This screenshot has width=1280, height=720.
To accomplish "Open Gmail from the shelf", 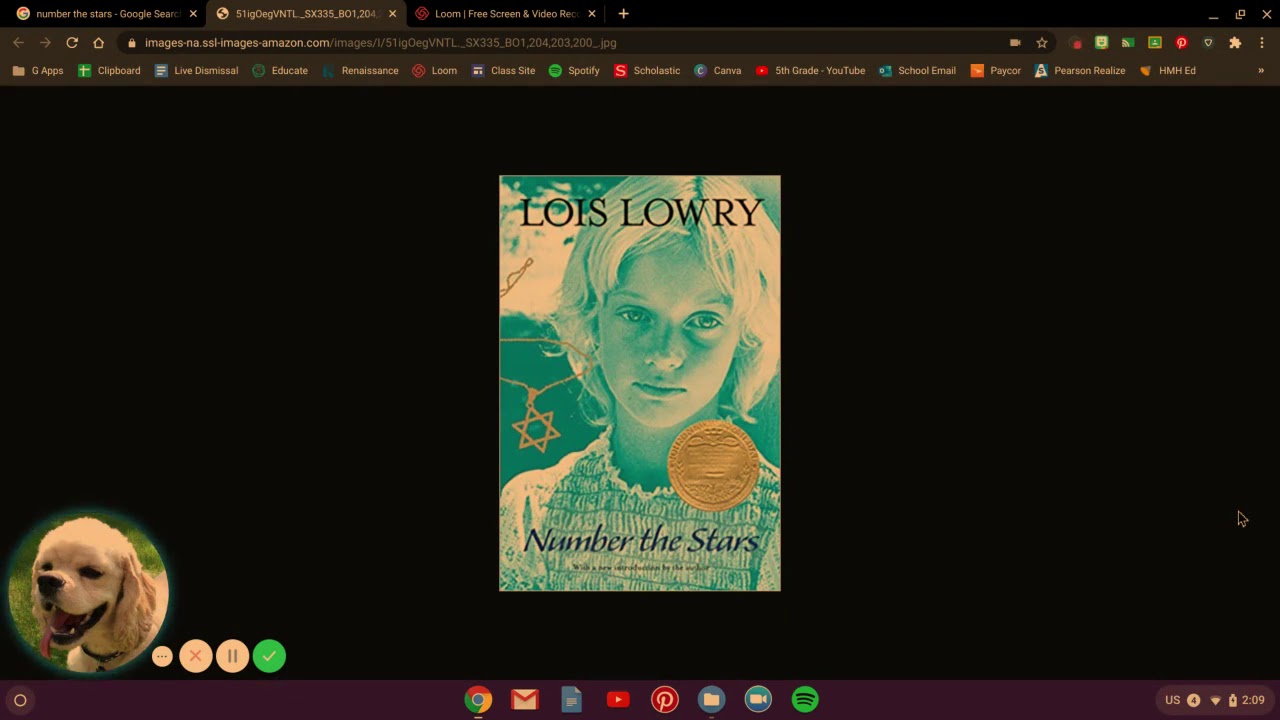I will [525, 700].
